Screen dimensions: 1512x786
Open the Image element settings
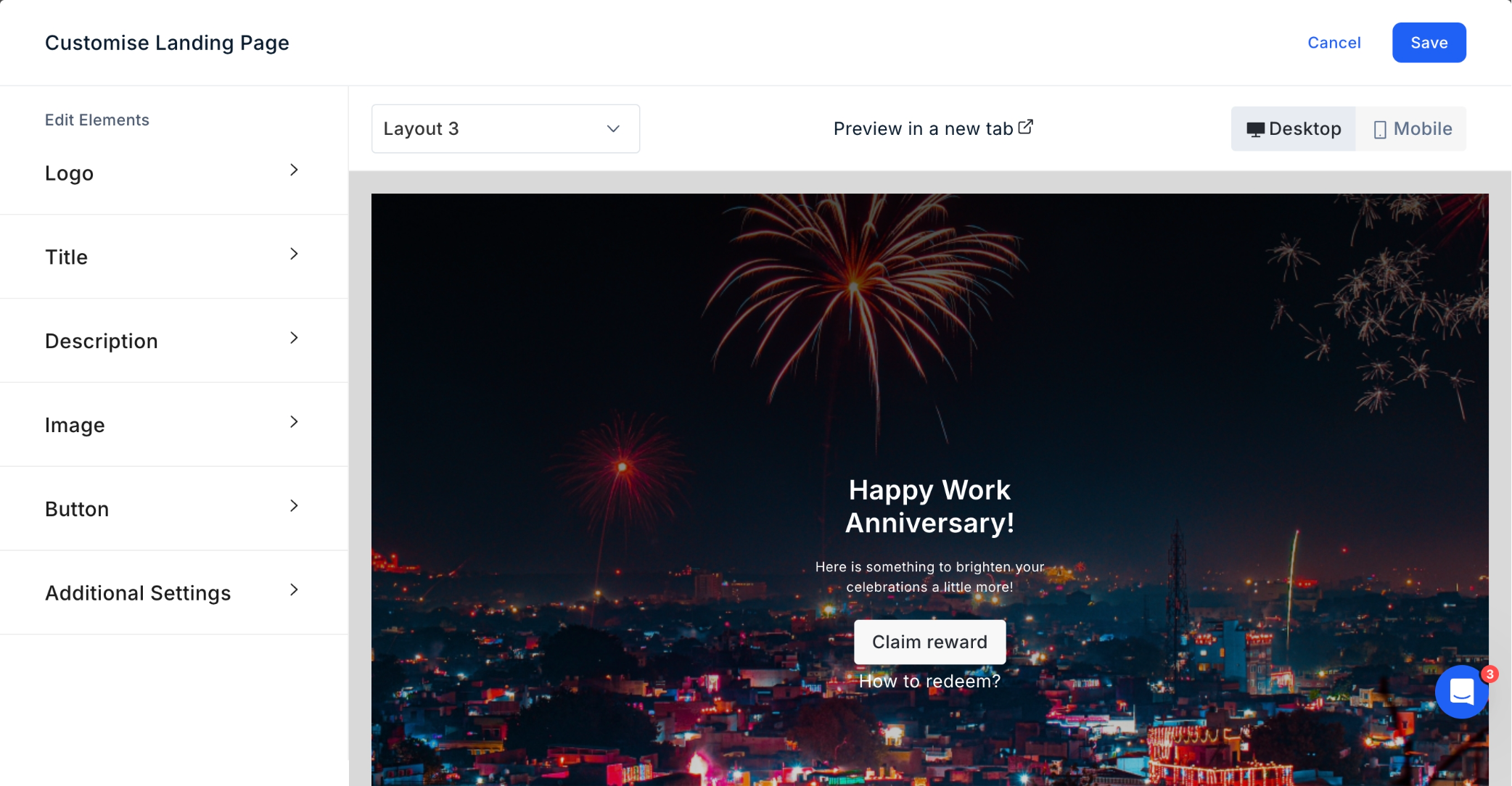coord(174,425)
